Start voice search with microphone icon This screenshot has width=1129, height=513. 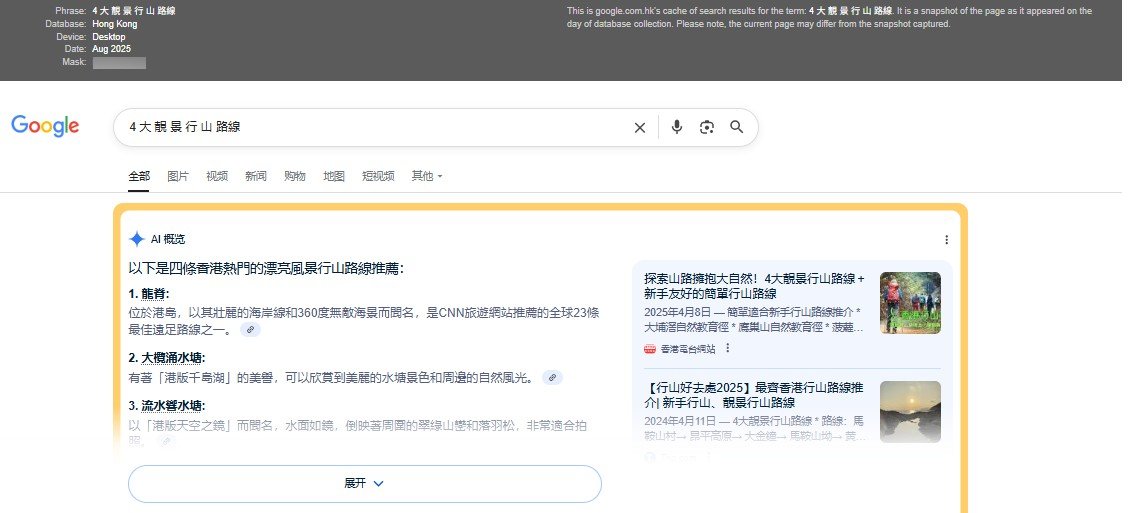coord(676,127)
